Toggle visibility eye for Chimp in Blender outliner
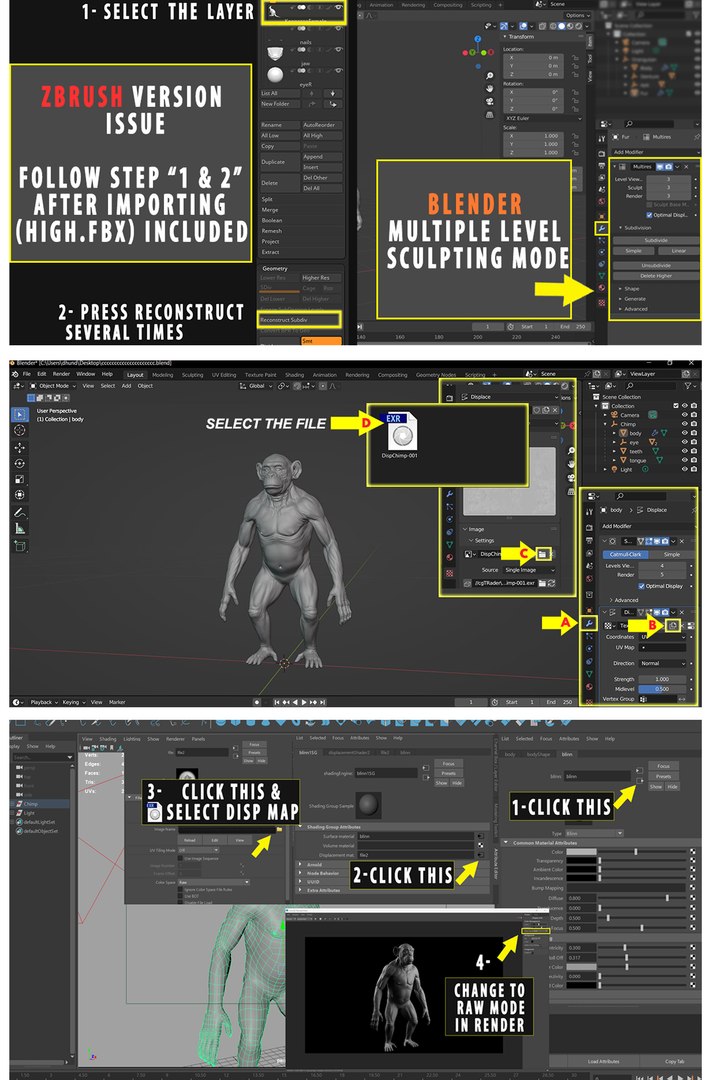This screenshot has height=1080, width=710. [684, 424]
